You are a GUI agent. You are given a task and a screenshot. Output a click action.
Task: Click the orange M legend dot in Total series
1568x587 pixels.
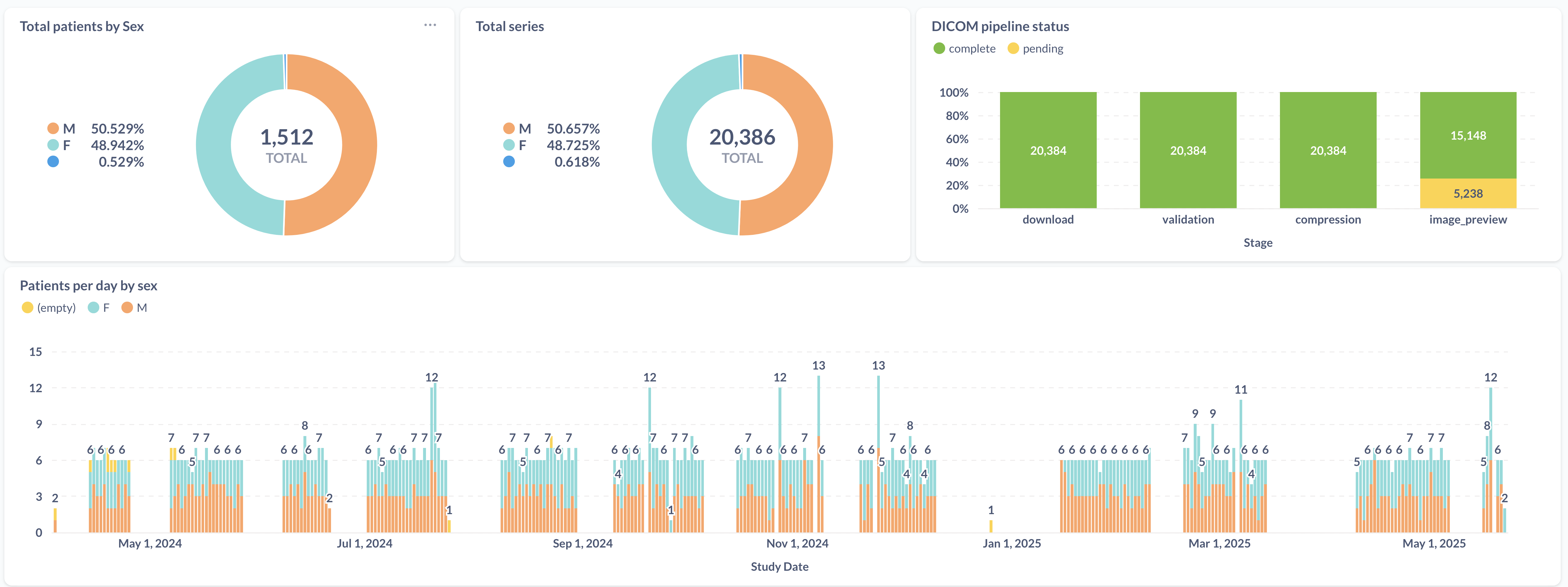click(x=509, y=128)
